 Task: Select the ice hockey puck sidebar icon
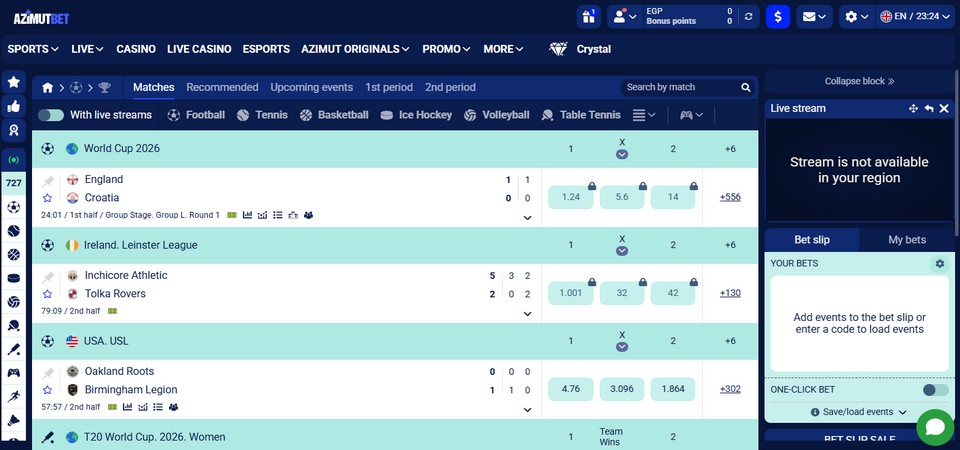tap(13, 279)
